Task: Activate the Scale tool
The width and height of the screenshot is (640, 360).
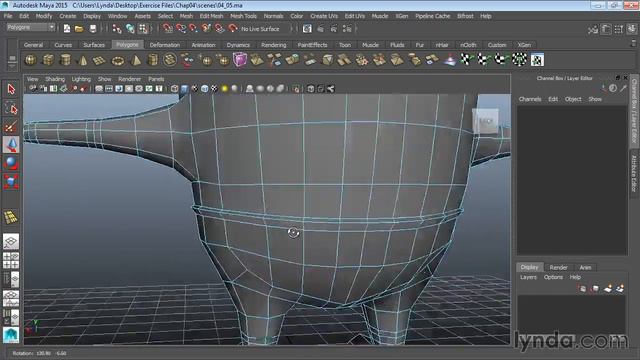Action: coord(11,181)
